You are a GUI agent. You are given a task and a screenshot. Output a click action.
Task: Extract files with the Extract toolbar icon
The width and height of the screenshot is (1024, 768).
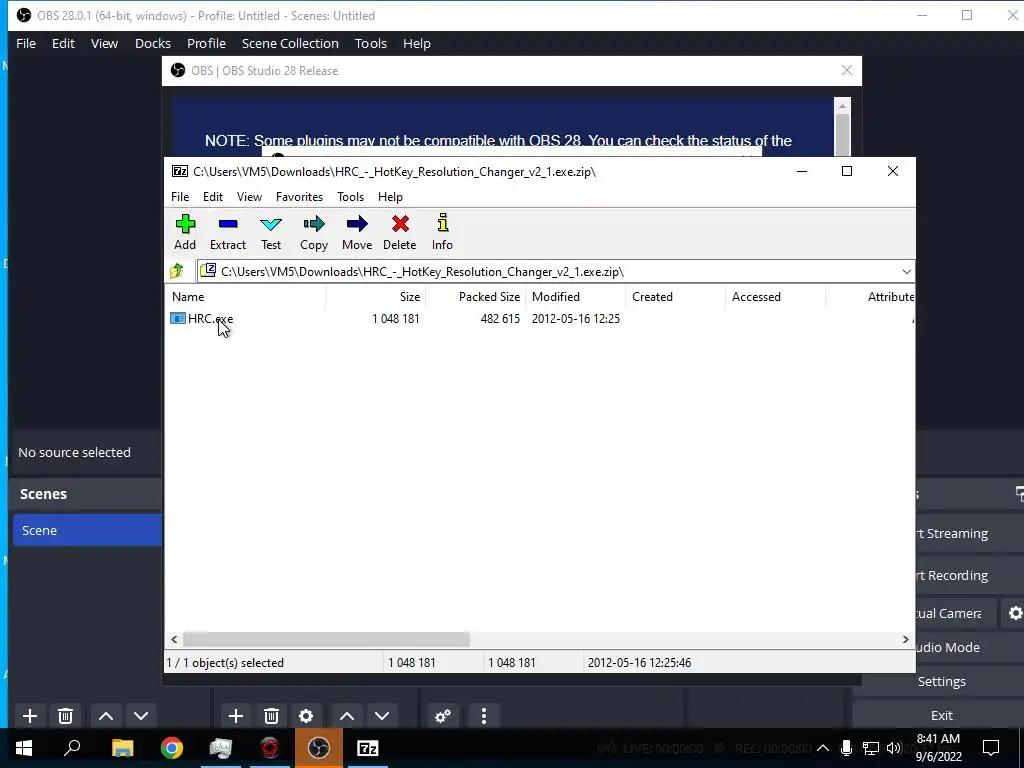[227, 232]
